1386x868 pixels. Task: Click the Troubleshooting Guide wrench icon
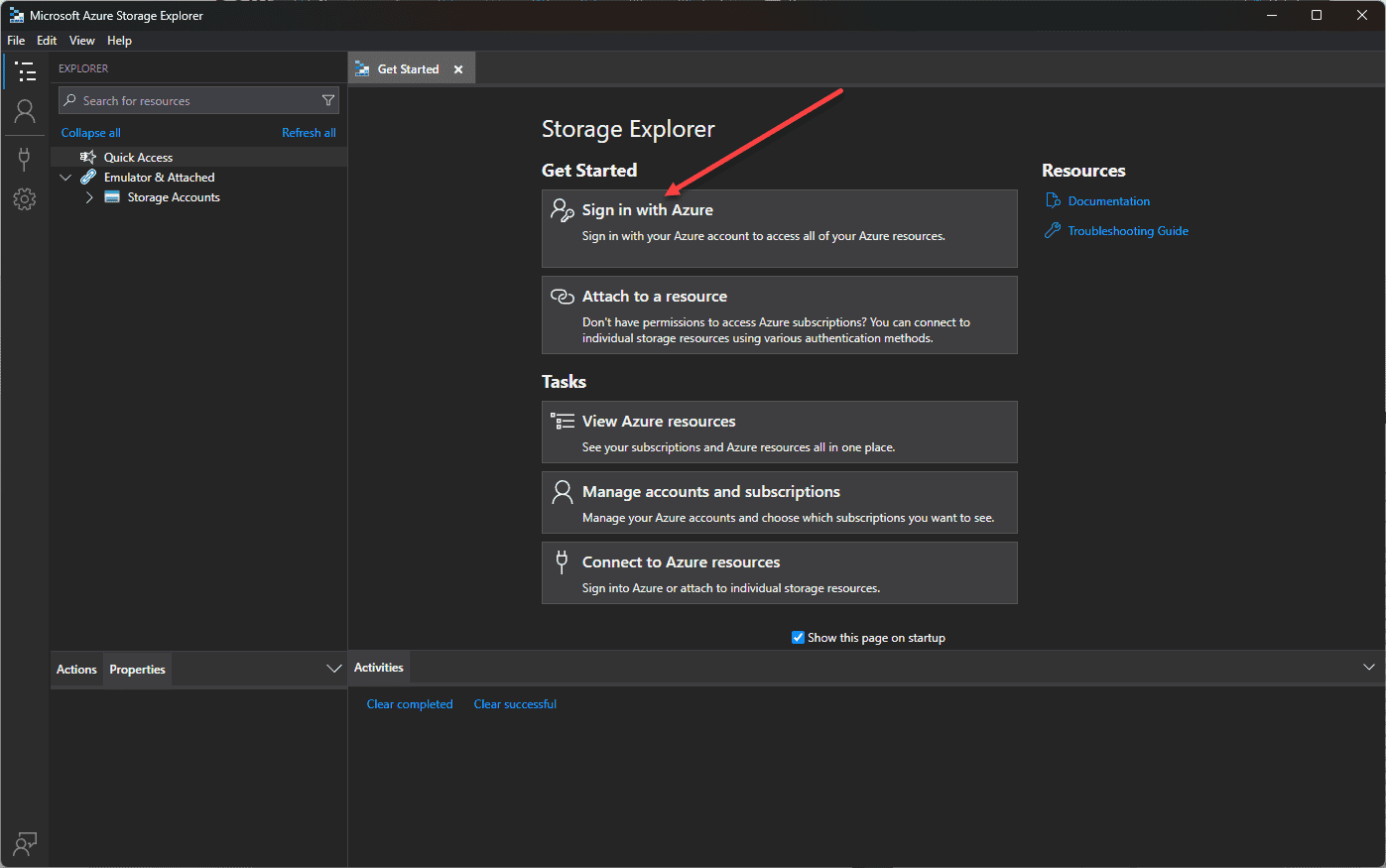pyautogui.click(x=1054, y=230)
